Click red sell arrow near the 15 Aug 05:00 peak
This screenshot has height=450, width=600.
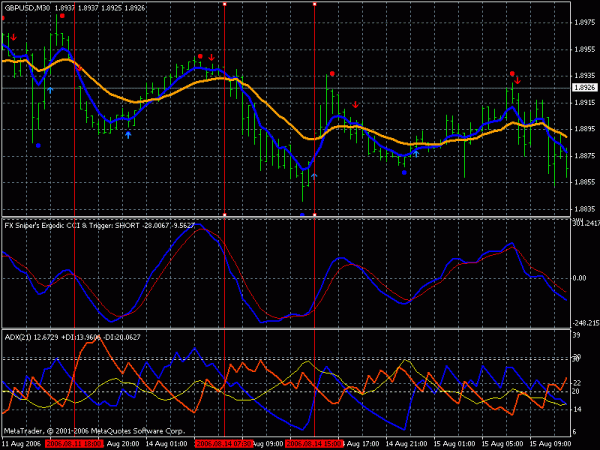(x=517, y=80)
